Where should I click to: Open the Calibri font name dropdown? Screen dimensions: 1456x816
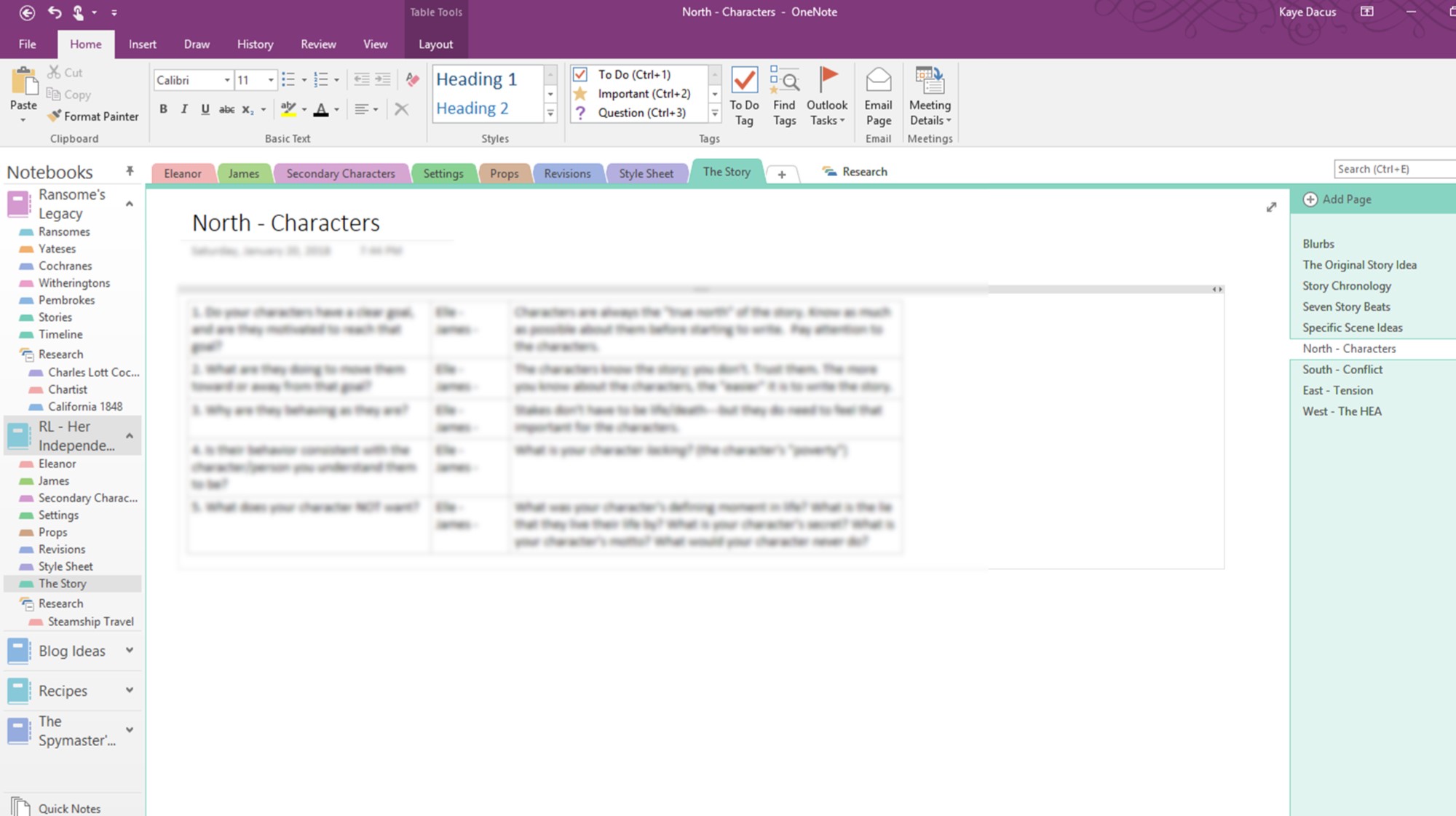click(227, 80)
